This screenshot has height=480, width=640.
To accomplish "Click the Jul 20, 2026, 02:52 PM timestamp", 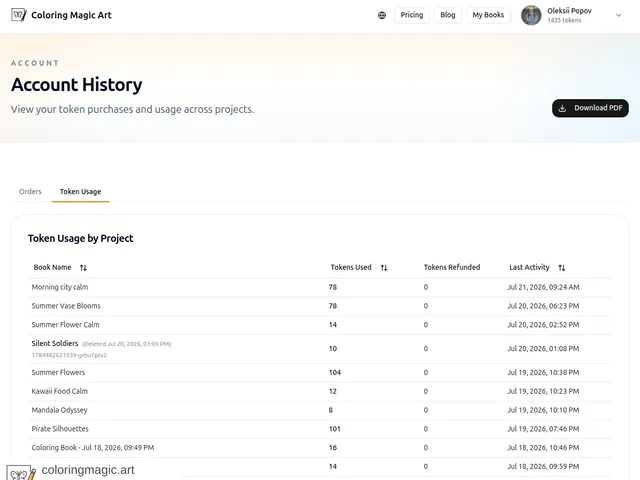I will coord(543,325).
